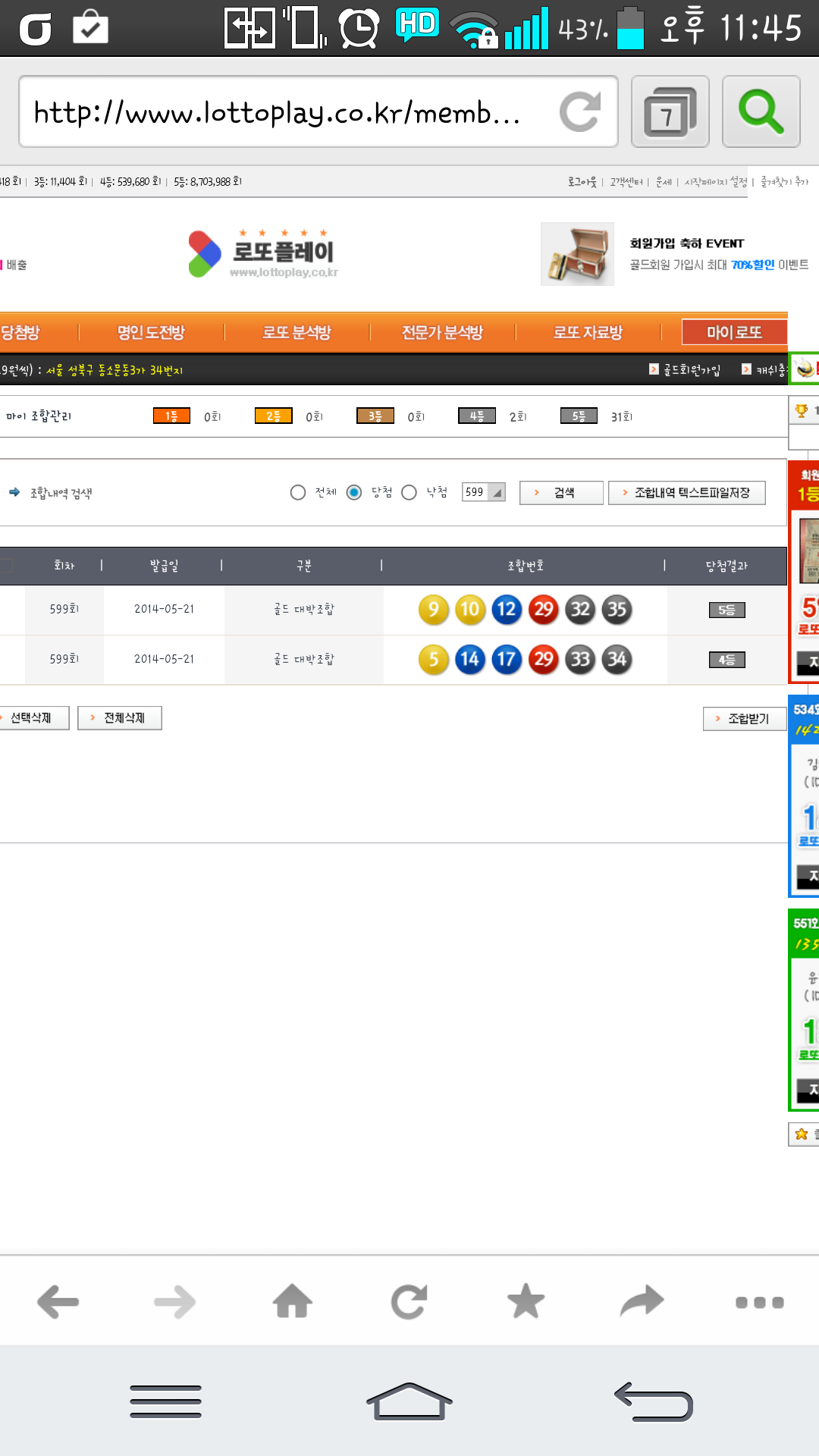This screenshot has height=1456, width=819.
Task: Click the 전체삭제 delete all button
Action: pos(120,718)
